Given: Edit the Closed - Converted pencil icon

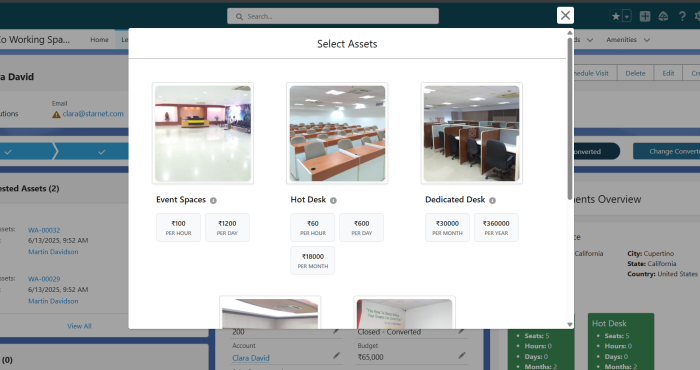Looking at the screenshot, I should (462, 331).
